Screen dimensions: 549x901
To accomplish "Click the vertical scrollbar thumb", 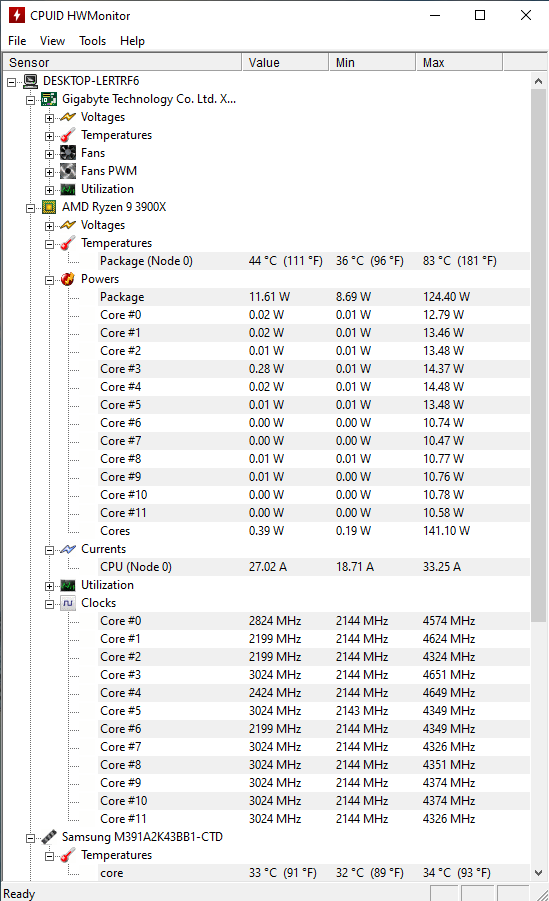I will [x=538, y=355].
